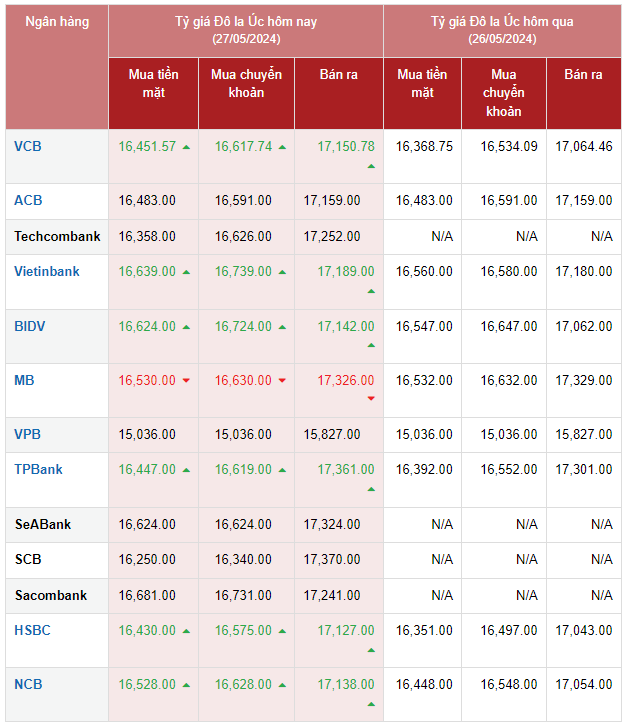Click the red down arrow beside MB 16,630.00
Screen dimensions: 629x727
[282, 381]
